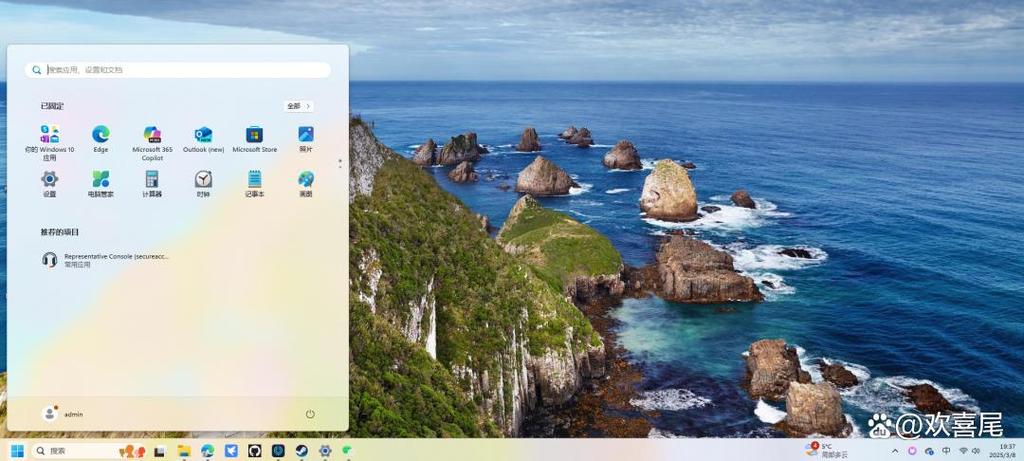Show 全部 all apps list
This screenshot has width=1024, height=461.
[299, 106]
